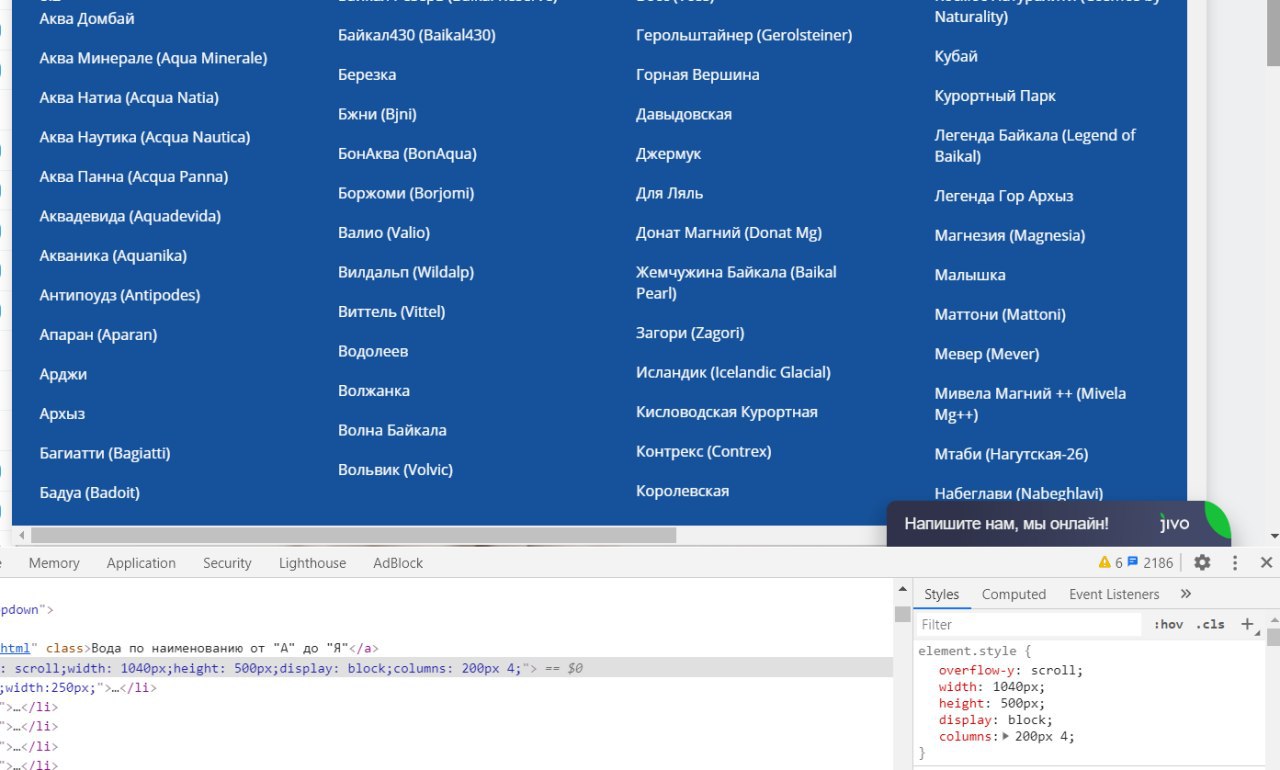Close the DevTools panel
This screenshot has height=770, width=1280.
point(1266,563)
